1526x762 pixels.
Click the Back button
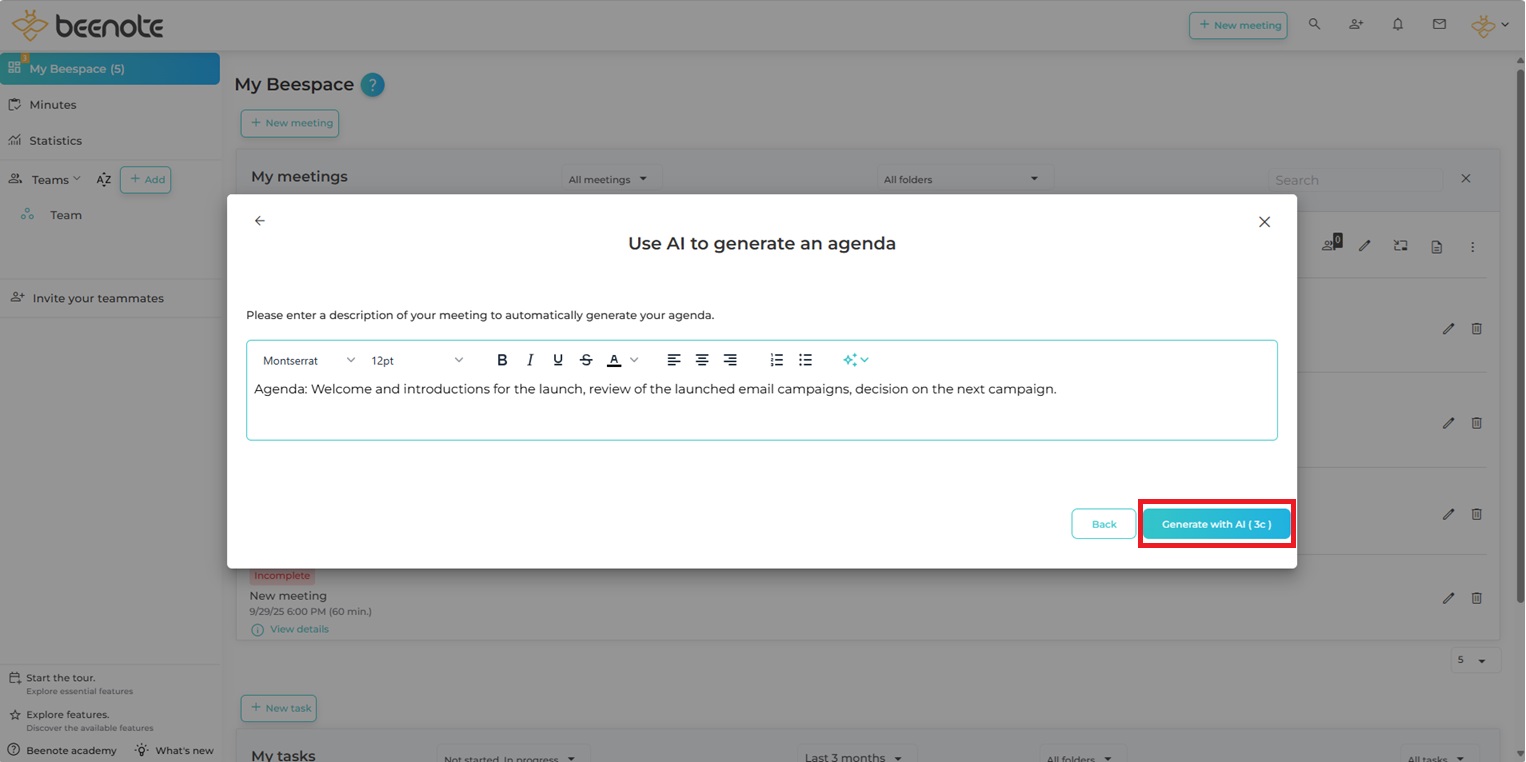click(x=1103, y=524)
